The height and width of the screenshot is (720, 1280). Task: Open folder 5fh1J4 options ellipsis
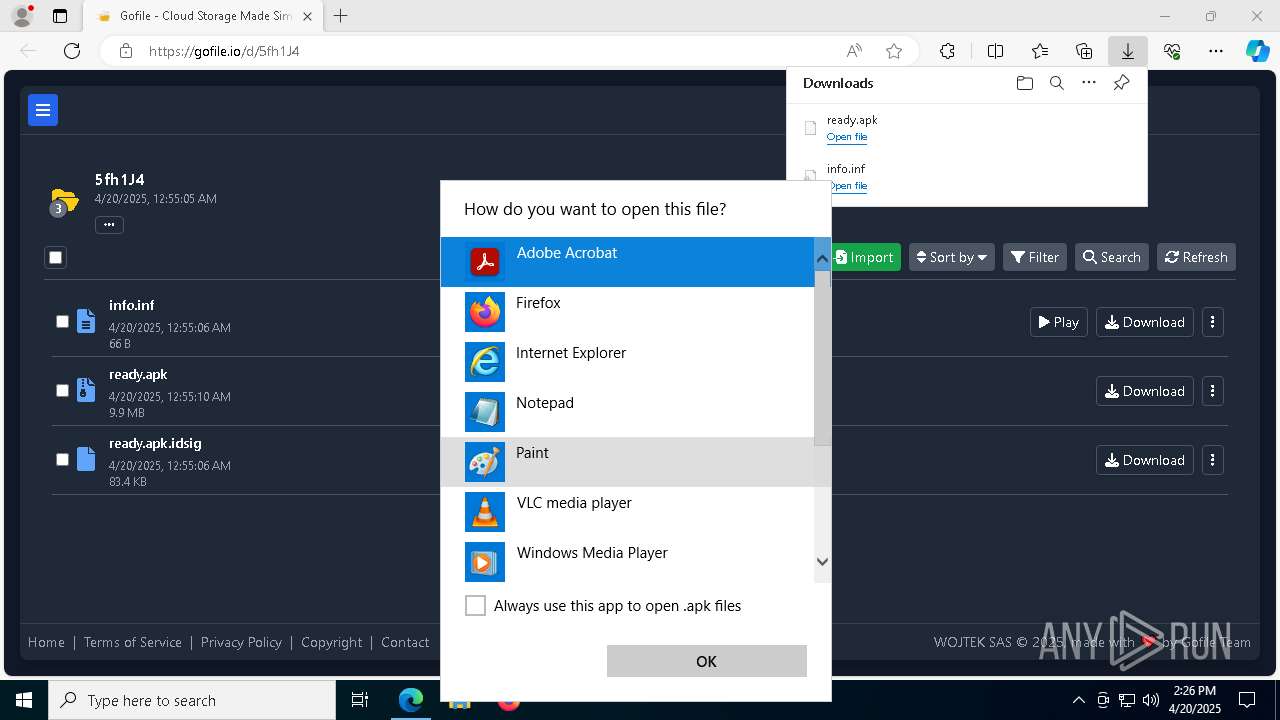point(109,225)
